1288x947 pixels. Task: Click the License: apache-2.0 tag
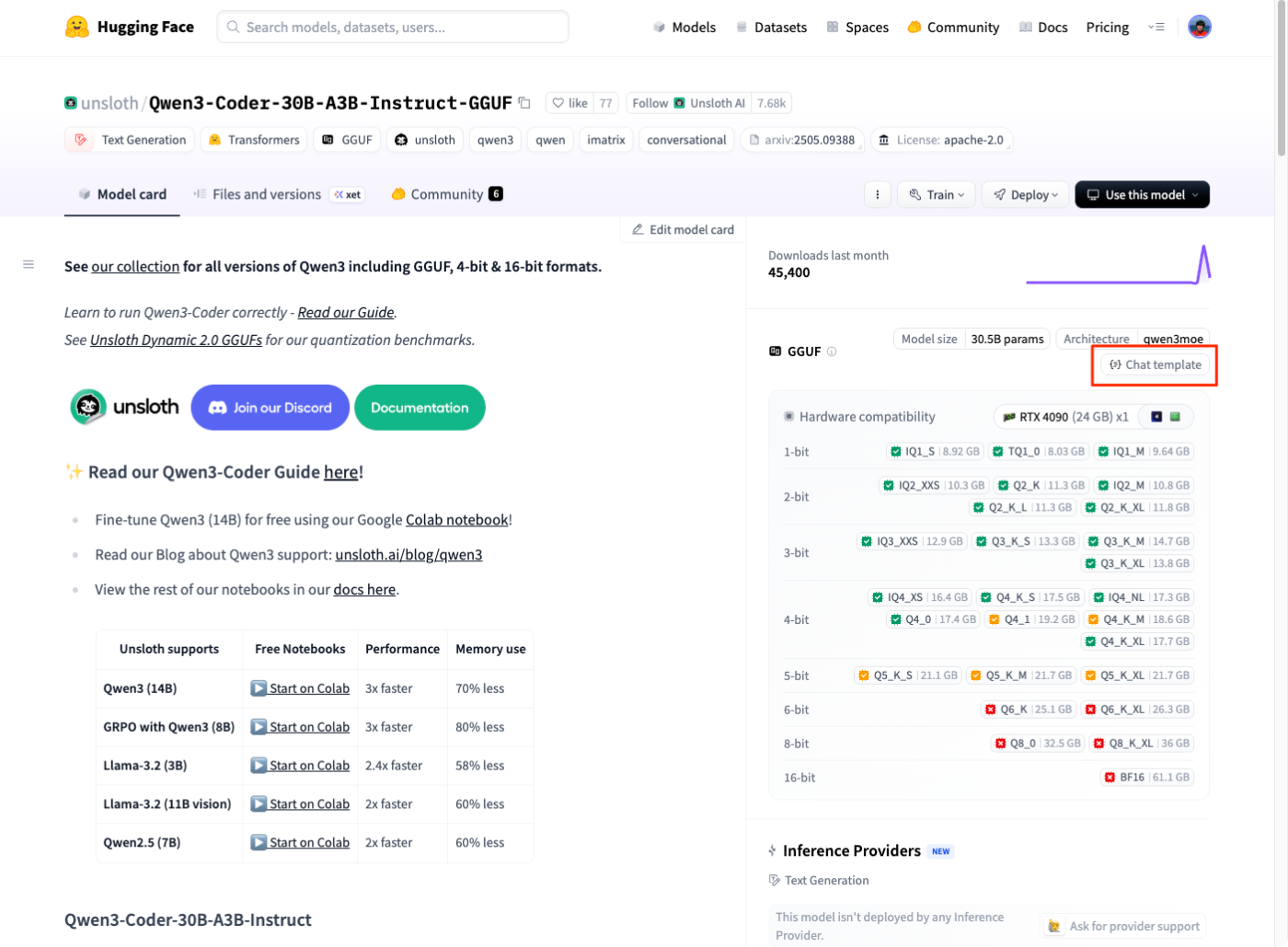(x=941, y=140)
